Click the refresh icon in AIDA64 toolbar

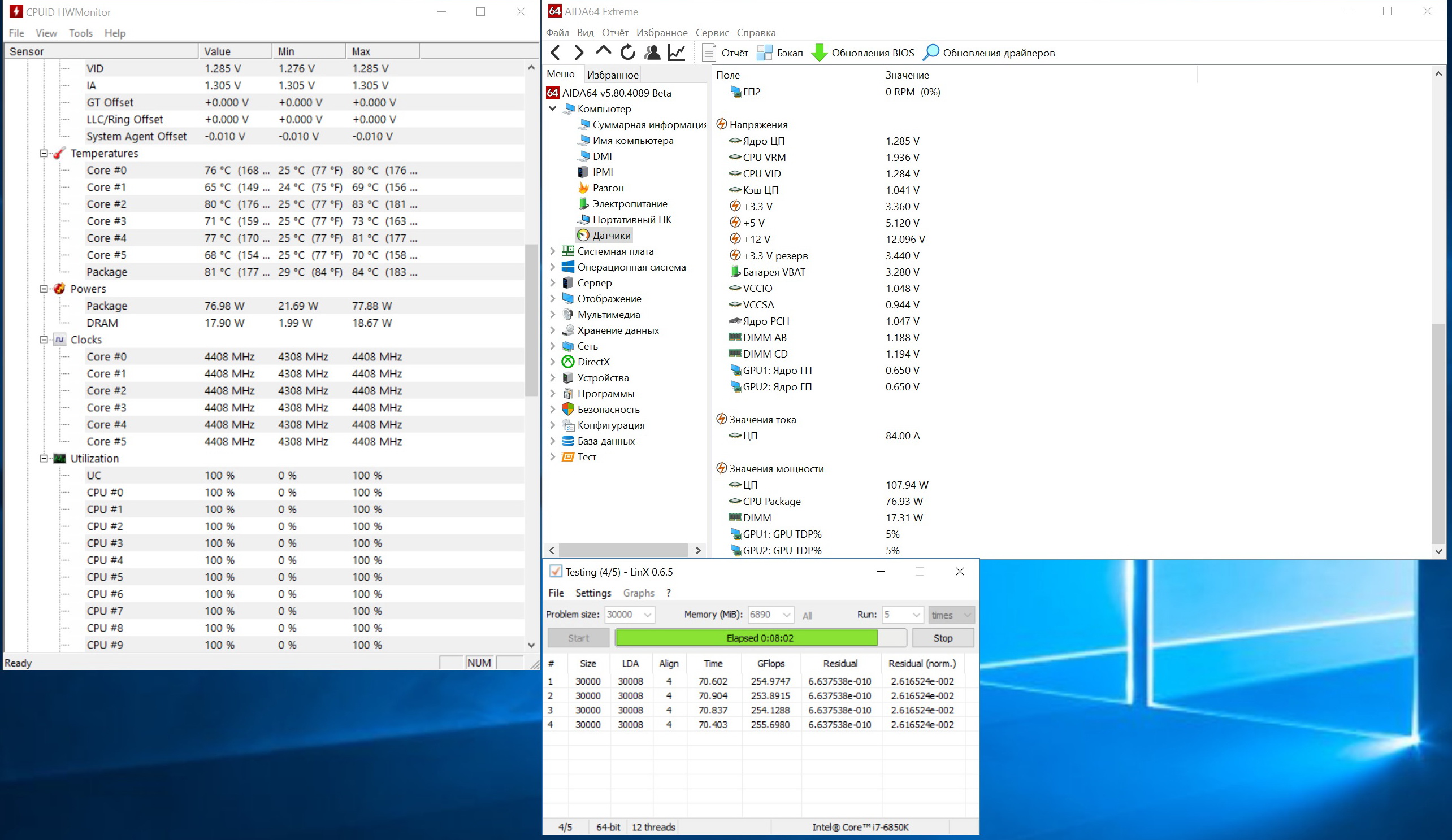[x=627, y=53]
